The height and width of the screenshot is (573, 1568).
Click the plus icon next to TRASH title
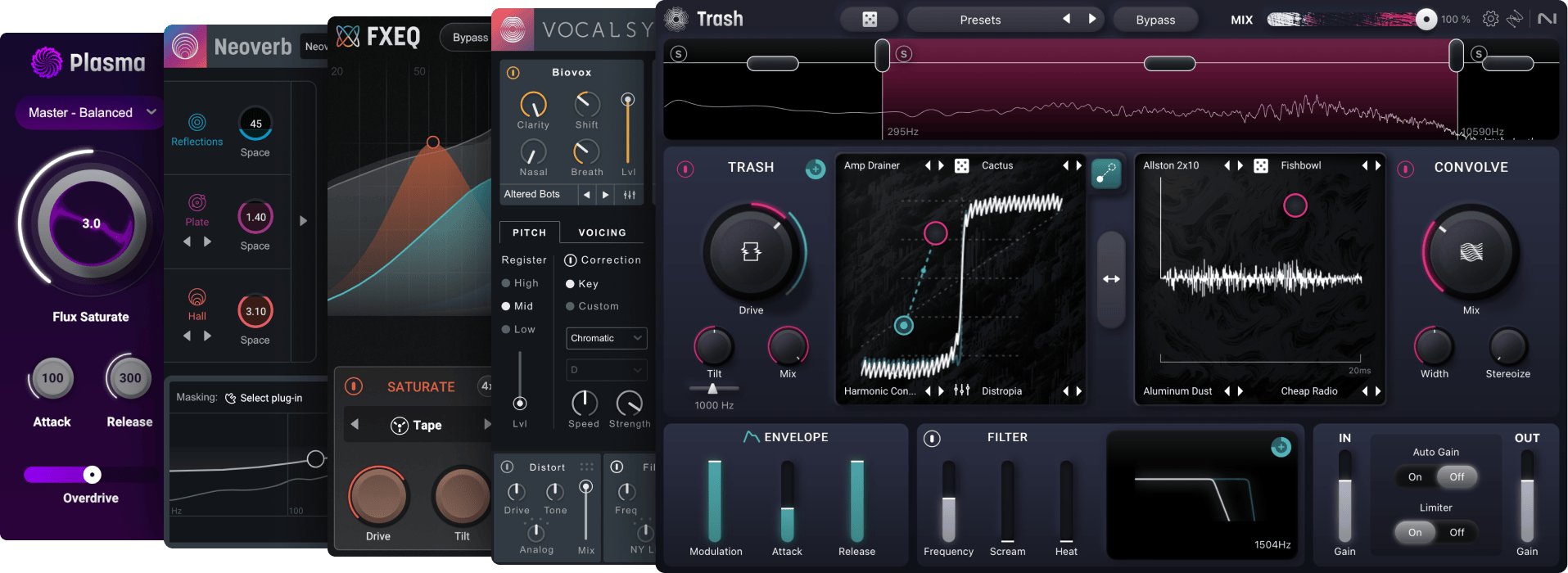(815, 169)
